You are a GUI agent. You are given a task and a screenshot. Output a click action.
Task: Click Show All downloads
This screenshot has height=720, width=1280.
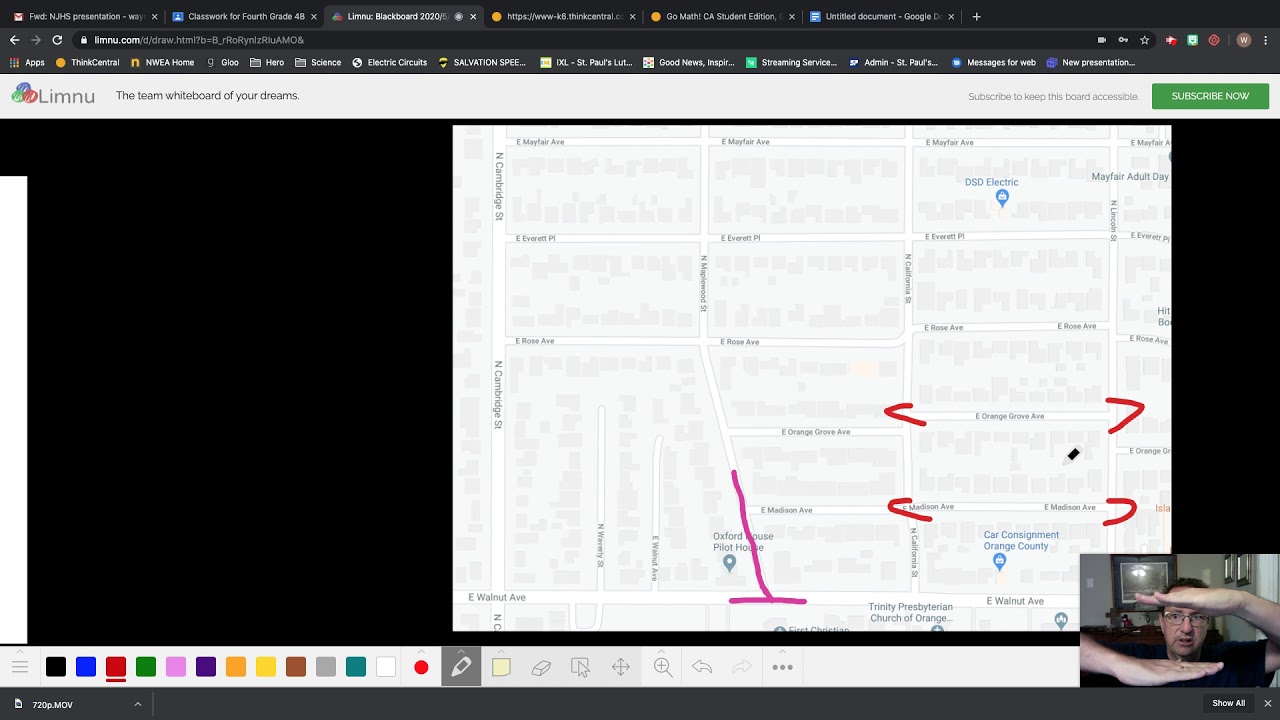1228,703
